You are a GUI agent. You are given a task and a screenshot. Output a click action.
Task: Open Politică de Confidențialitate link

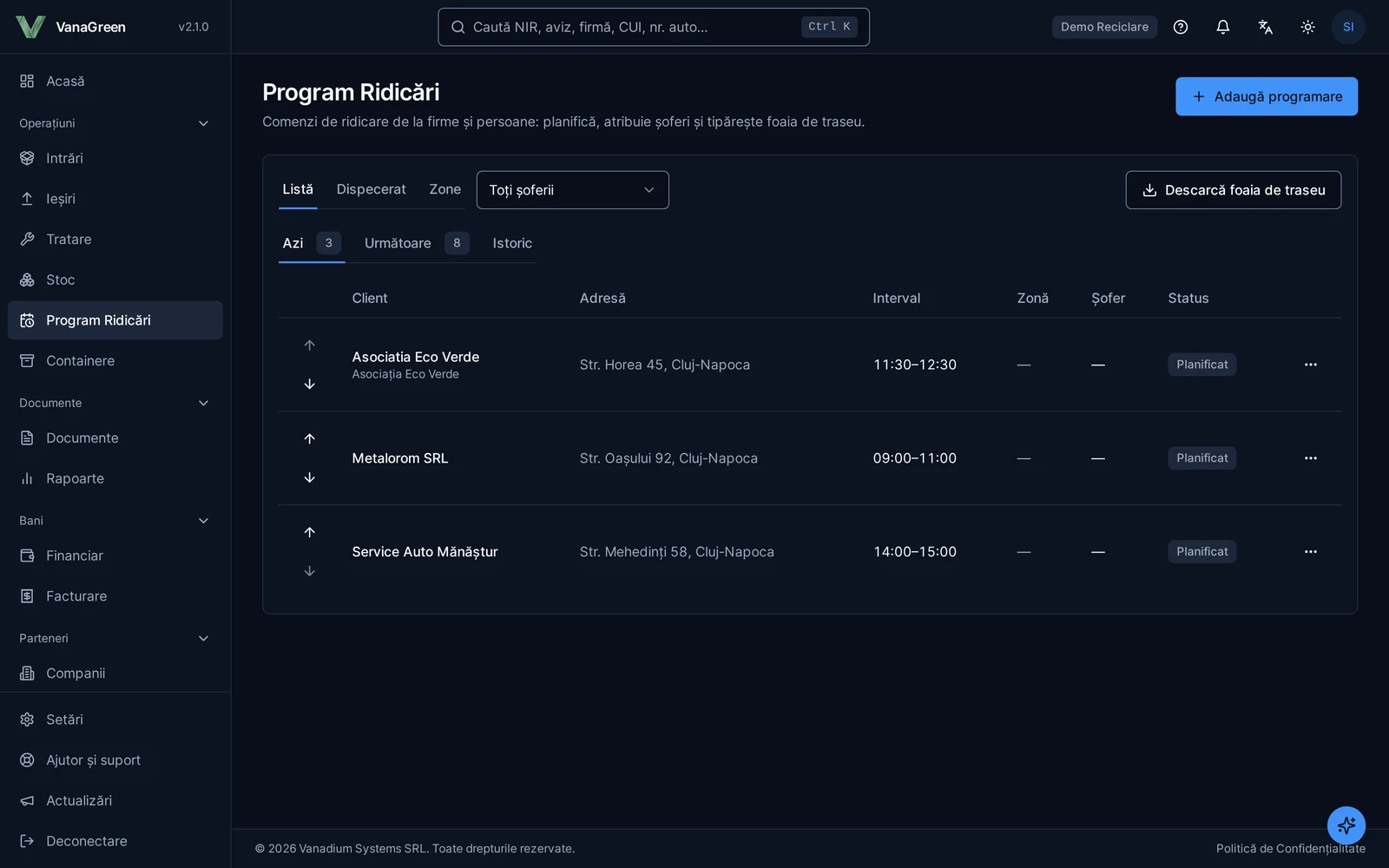coord(1291,848)
